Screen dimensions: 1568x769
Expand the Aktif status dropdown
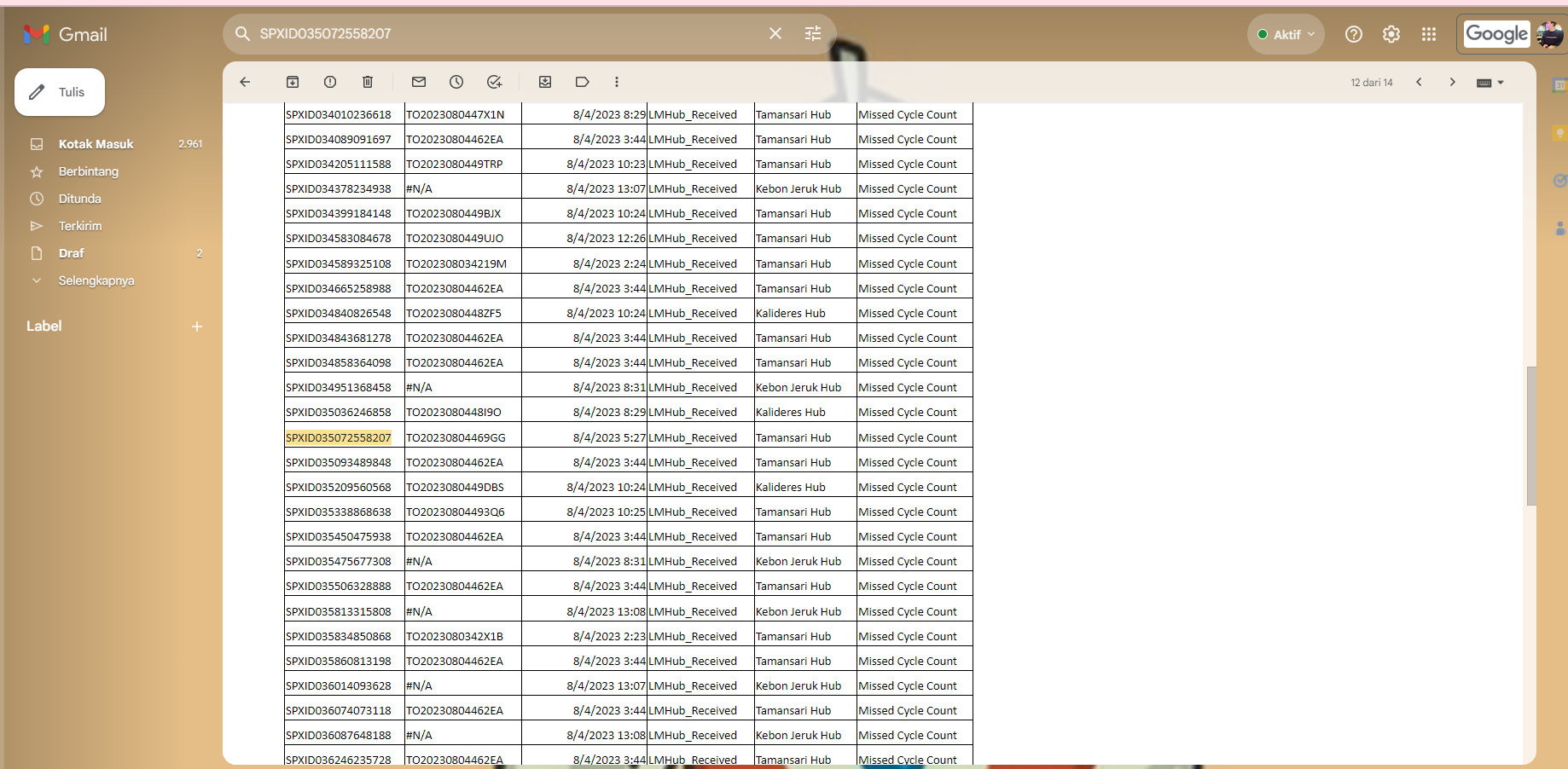point(1286,34)
